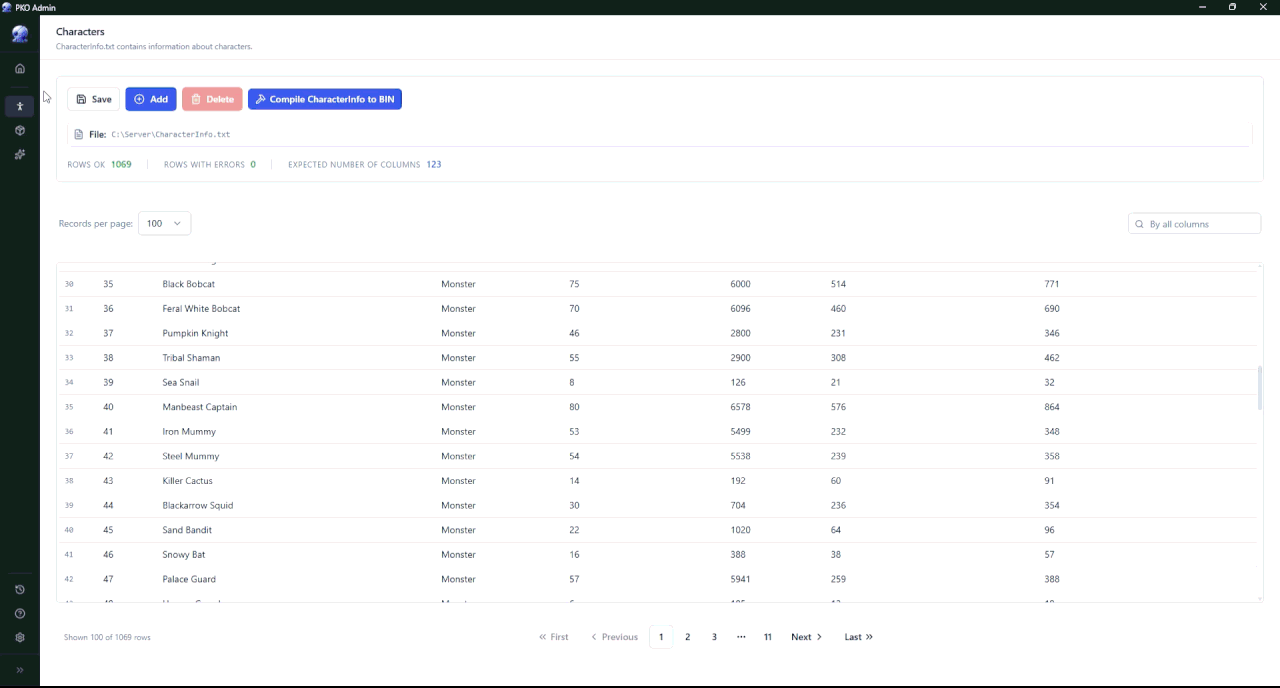Click the file path C:\Server\CharacterInfo.txt
Viewport: 1280px width, 688px height.
171,134
